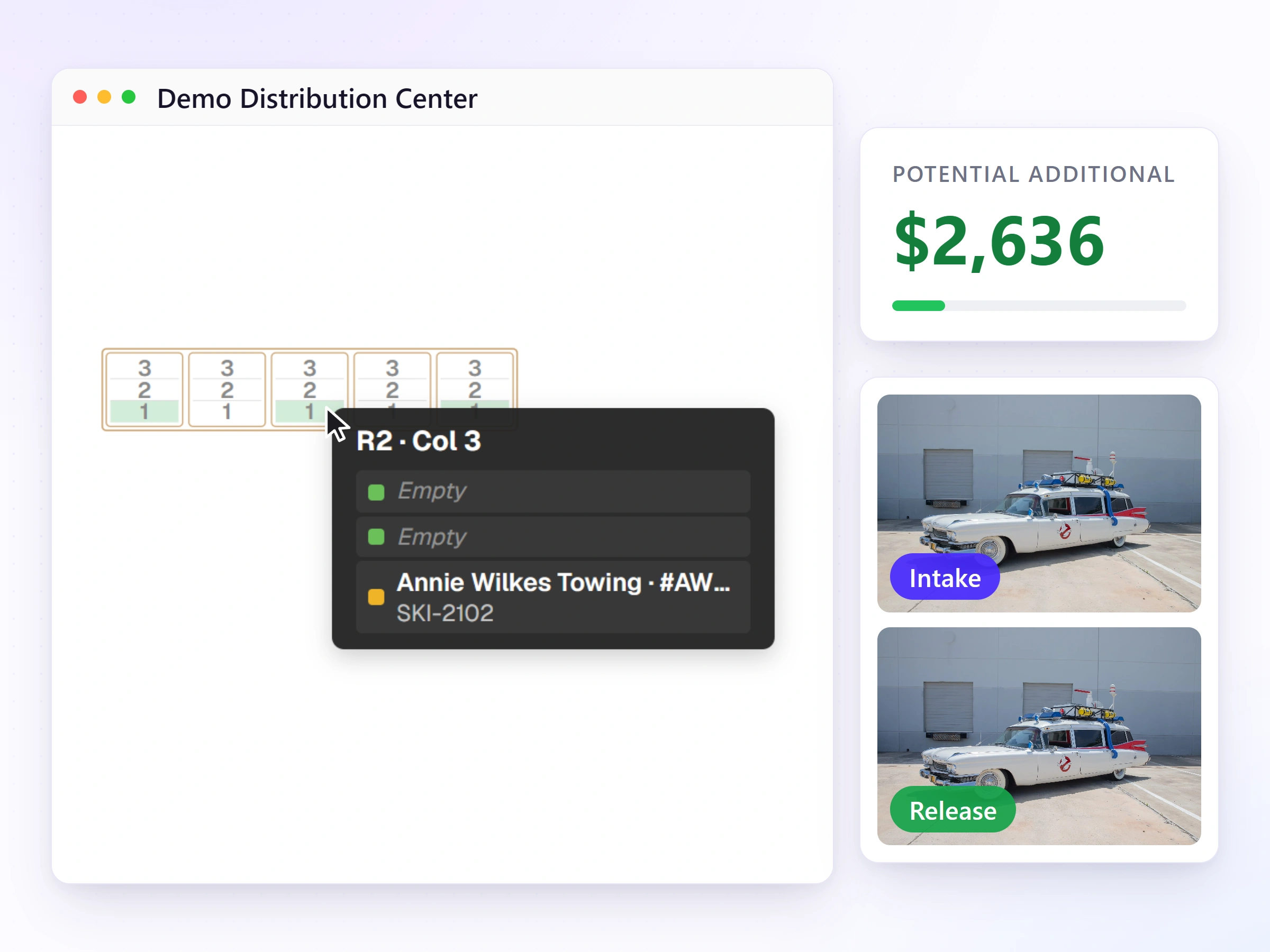Click the SKI-2102 code text

(445, 613)
